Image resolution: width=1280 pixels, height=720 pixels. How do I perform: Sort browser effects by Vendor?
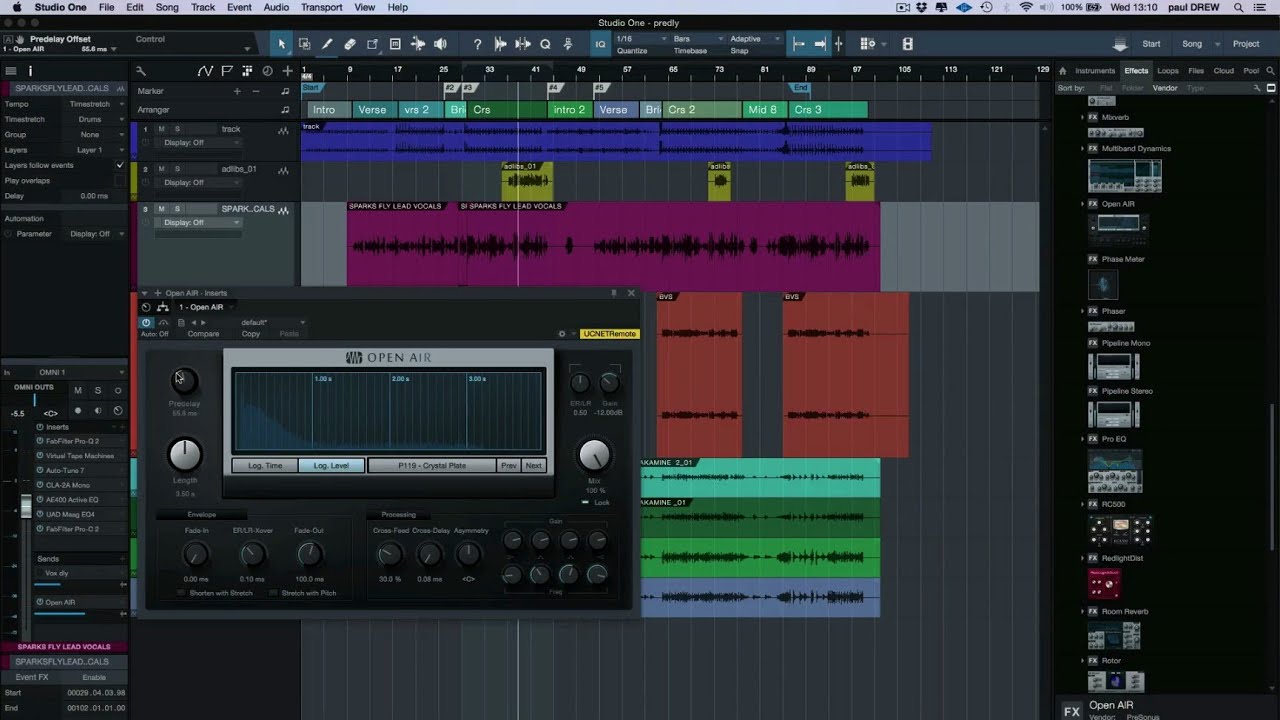coord(1165,88)
